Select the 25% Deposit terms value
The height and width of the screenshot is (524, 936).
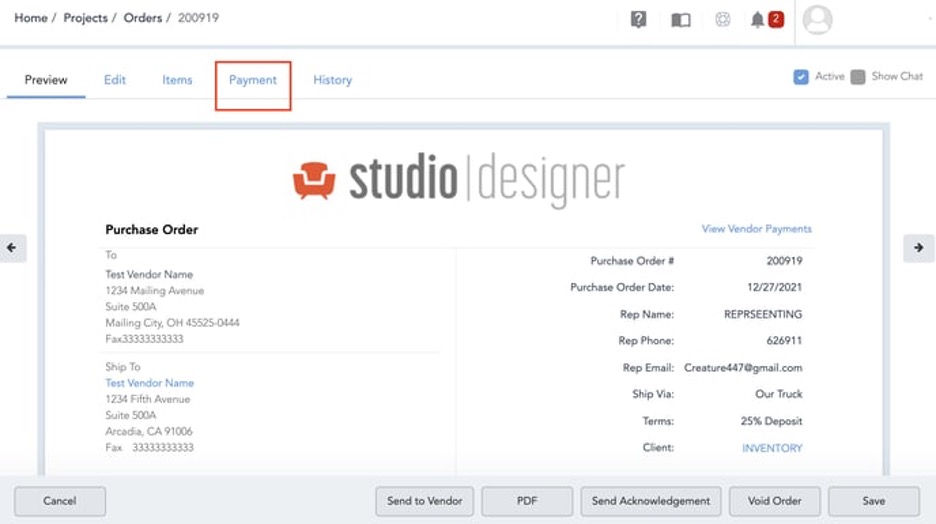pyautogui.click(x=771, y=421)
